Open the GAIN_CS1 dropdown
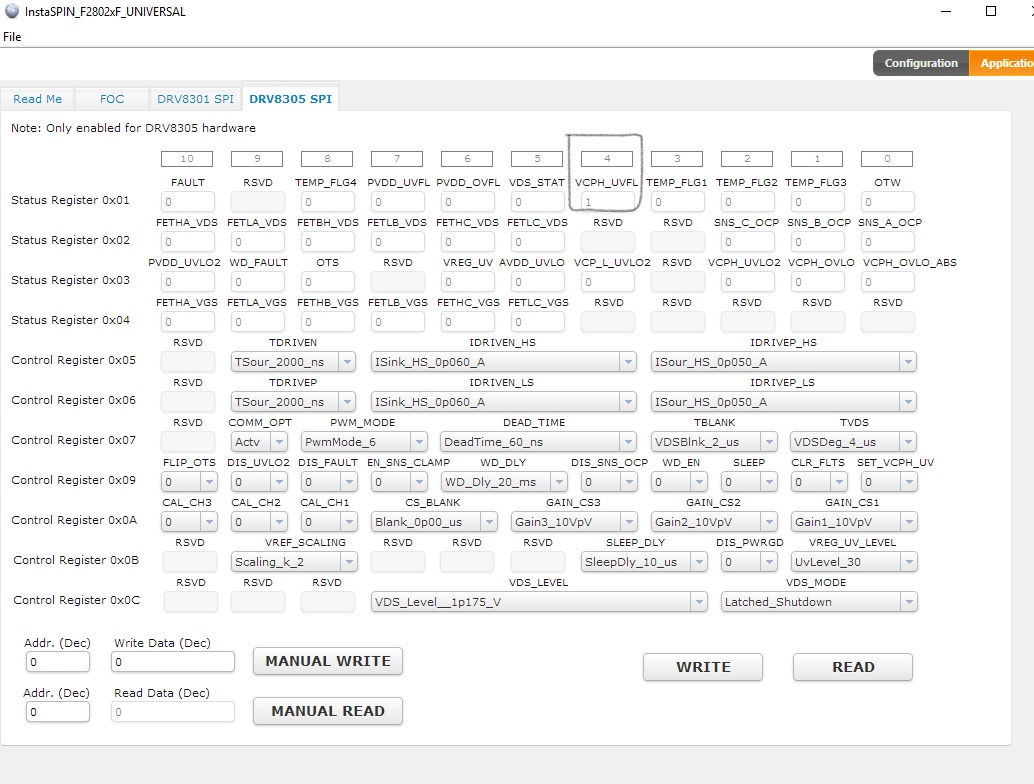Viewport: 1034px width, 784px height. point(853,522)
